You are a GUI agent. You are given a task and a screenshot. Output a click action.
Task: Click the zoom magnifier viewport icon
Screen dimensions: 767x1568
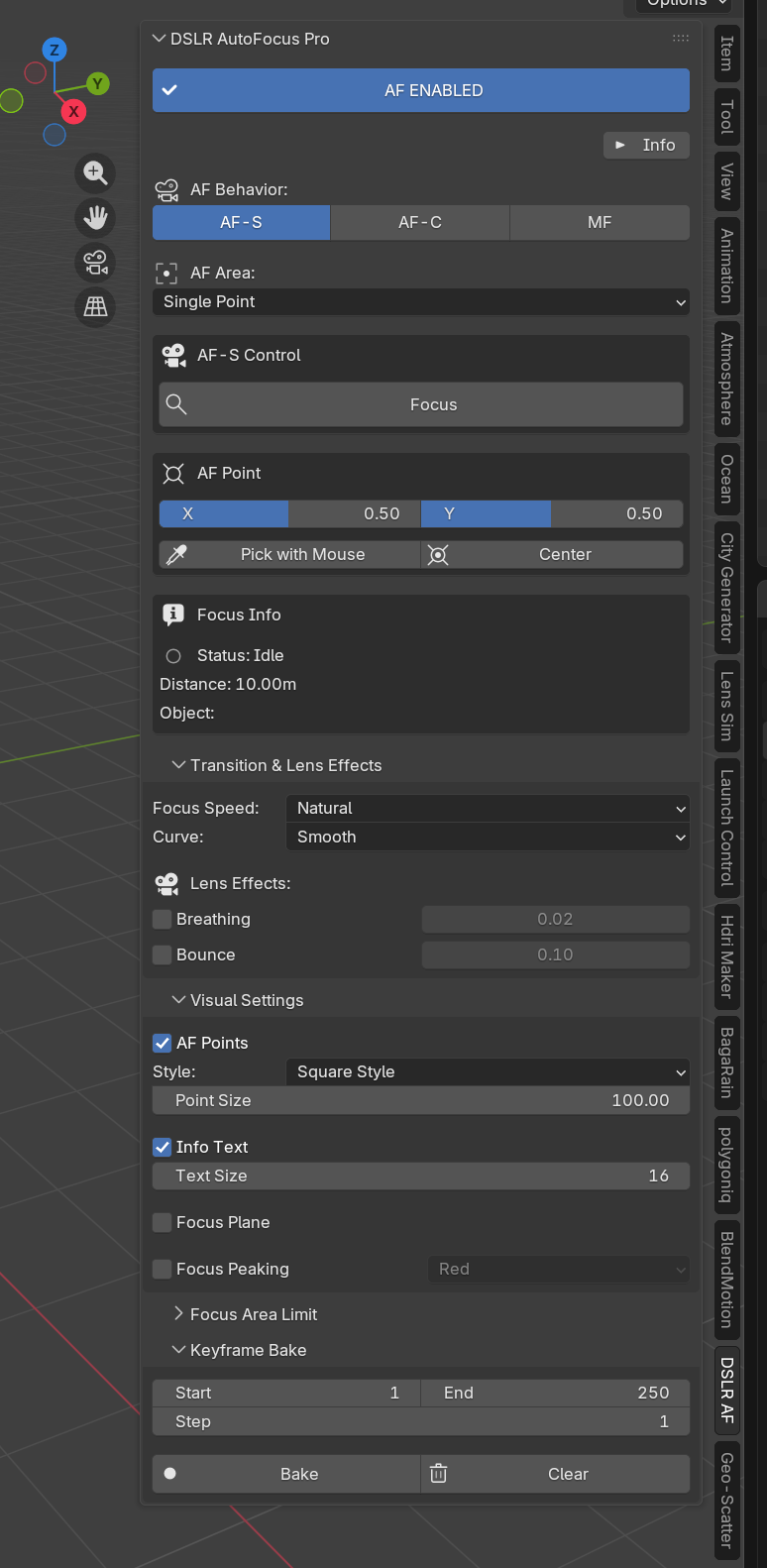tap(95, 172)
